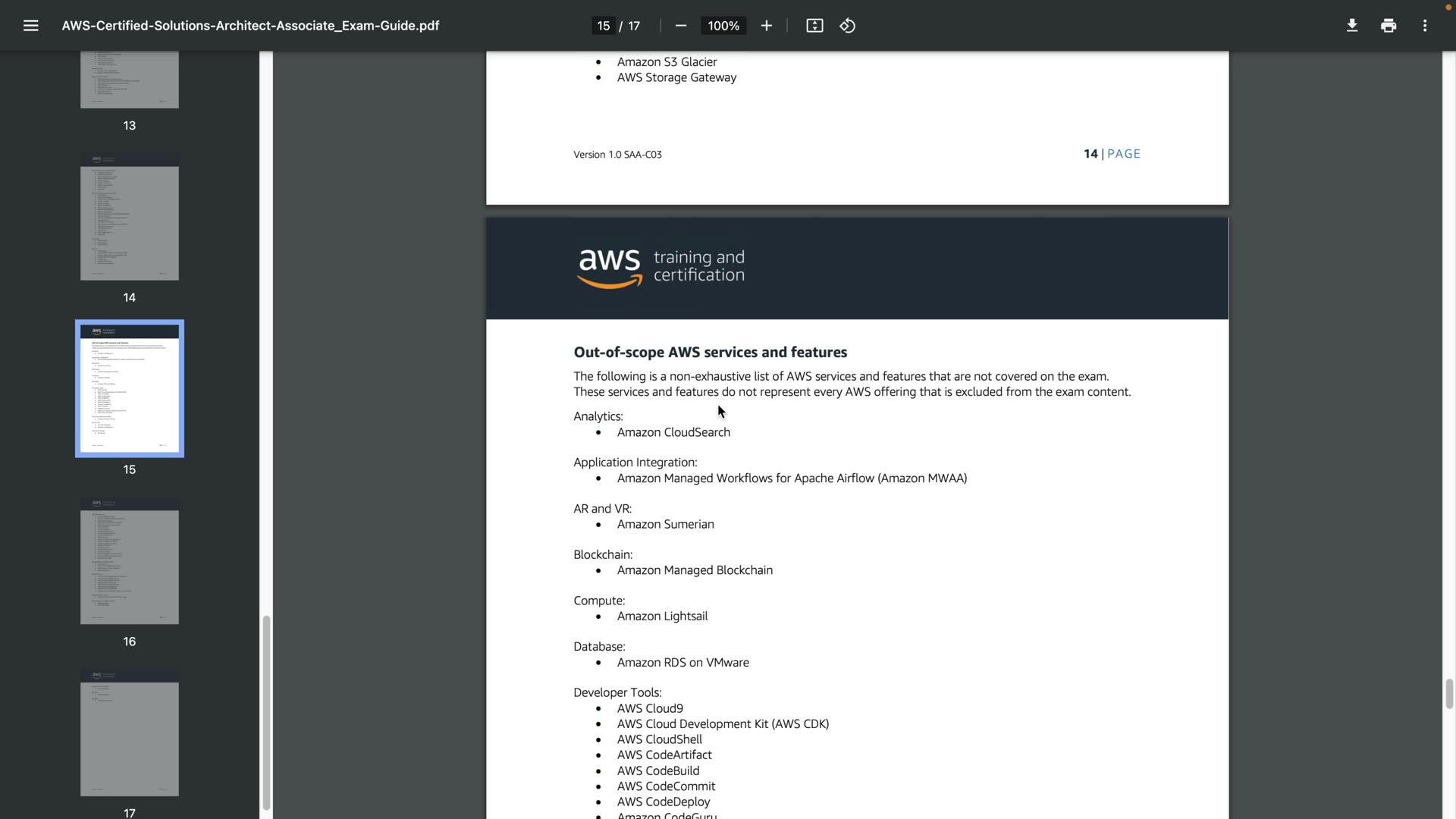This screenshot has width=1456, height=819.
Task: Open the more actions menu
Action: click(1425, 26)
